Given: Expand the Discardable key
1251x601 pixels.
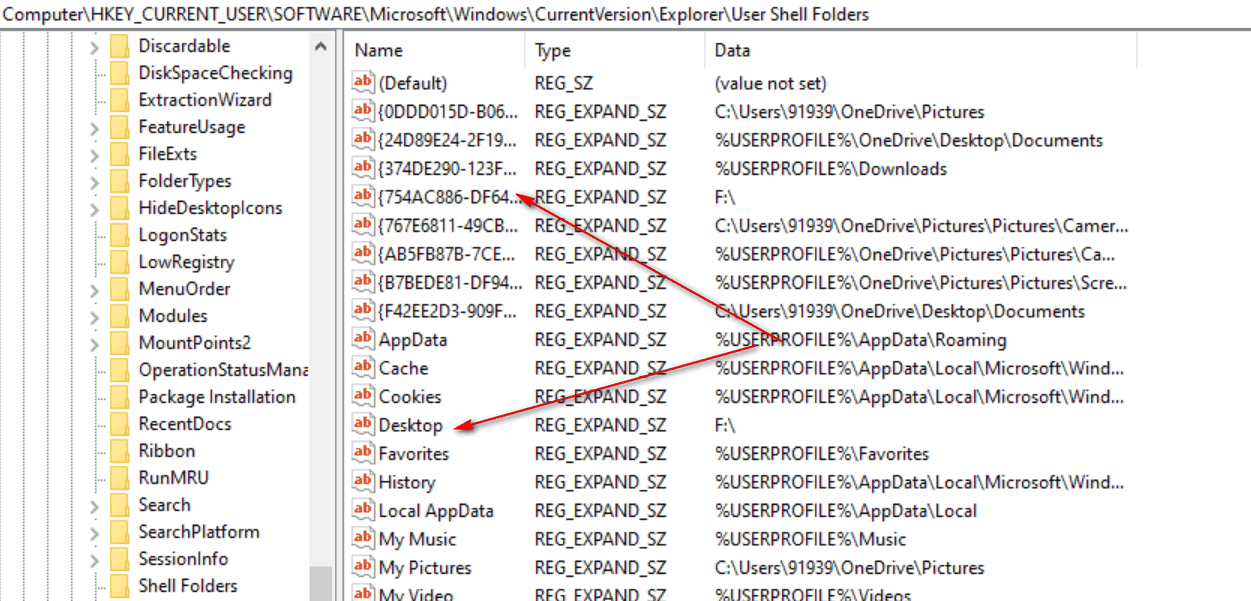Looking at the screenshot, I should [94, 46].
